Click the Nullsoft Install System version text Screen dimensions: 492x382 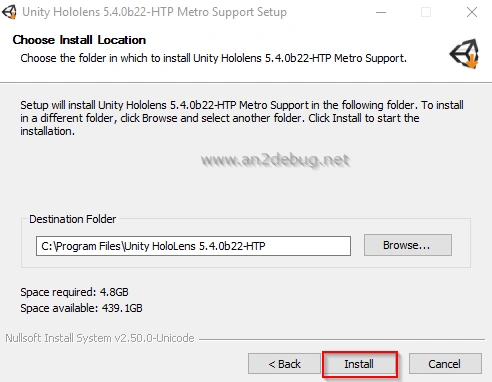[x=100, y=338]
